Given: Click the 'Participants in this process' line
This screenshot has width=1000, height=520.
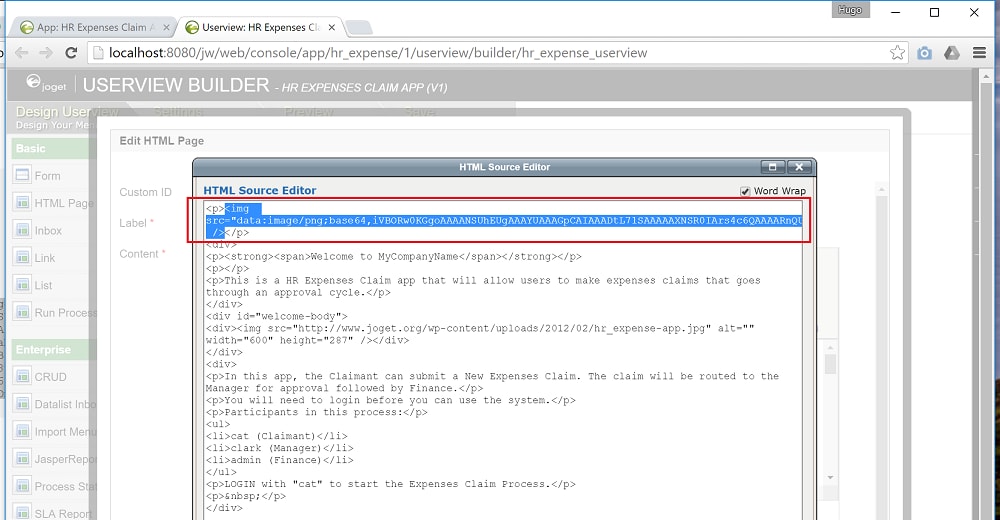Looking at the screenshot, I should [316, 412].
